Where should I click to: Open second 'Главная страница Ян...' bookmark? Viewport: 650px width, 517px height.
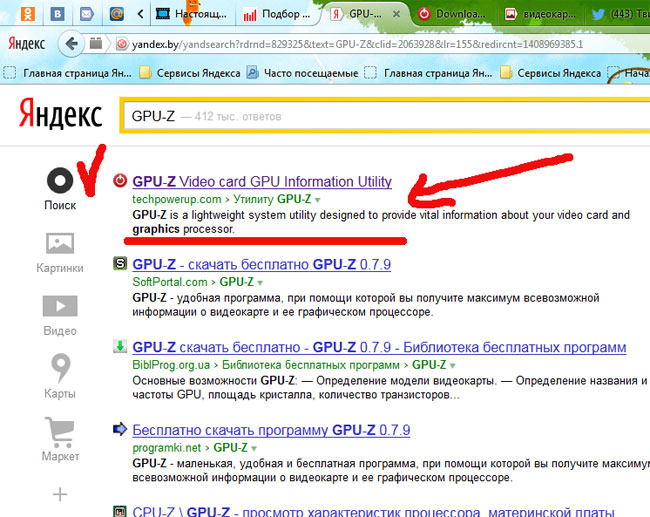tap(428, 73)
